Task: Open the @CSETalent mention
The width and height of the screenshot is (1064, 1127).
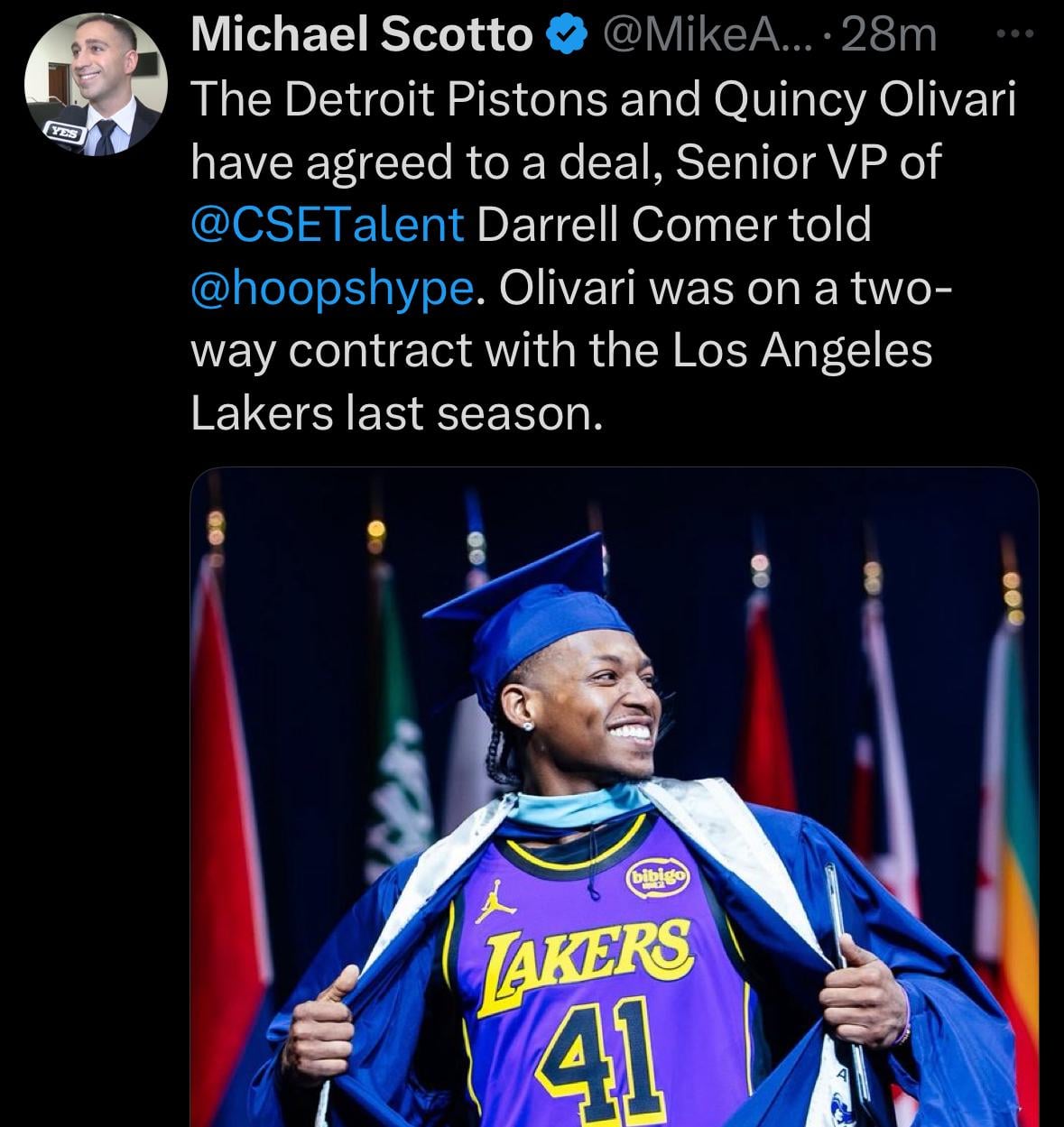Action: click(x=328, y=225)
